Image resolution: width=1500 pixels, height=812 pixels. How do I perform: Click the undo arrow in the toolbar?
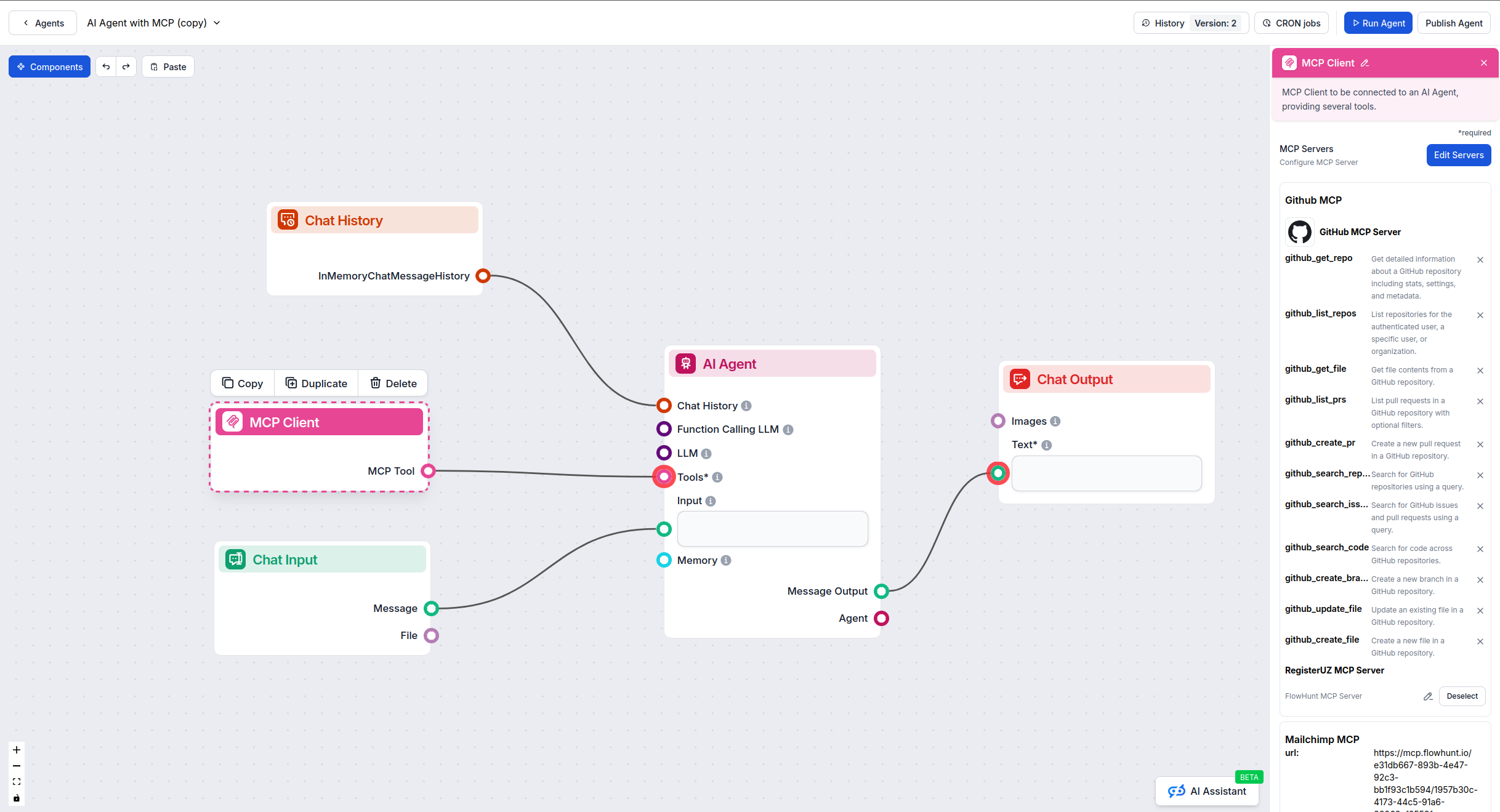[106, 66]
